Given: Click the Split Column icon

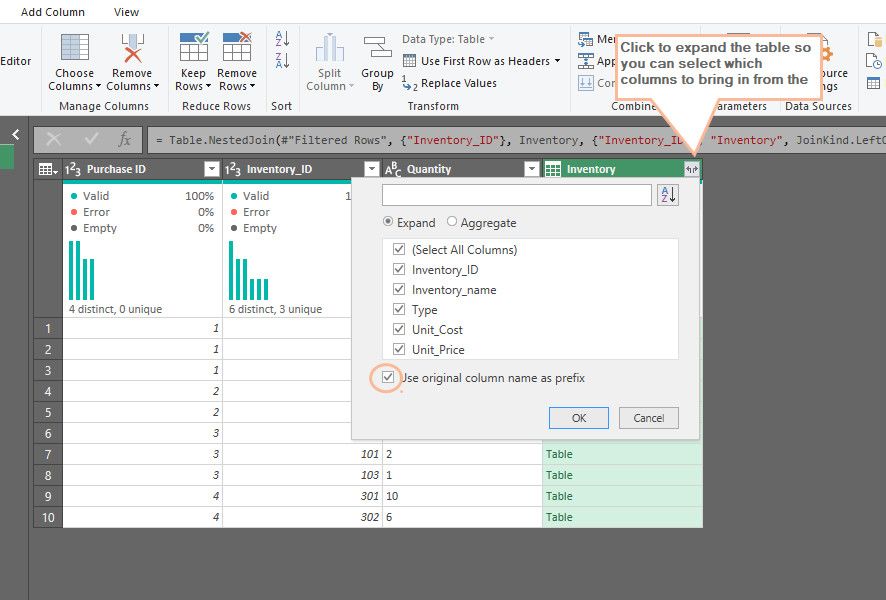Looking at the screenshot, I should coord(329,47).
